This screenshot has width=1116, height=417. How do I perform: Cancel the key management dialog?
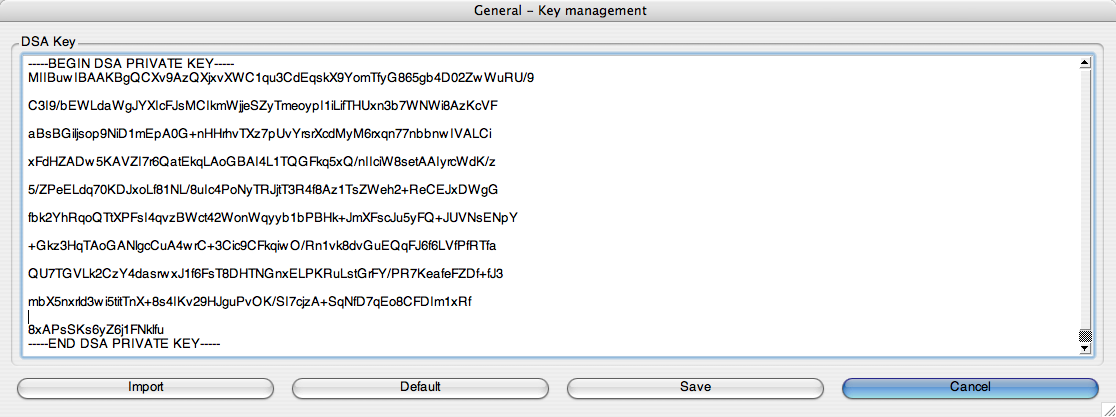969,387
